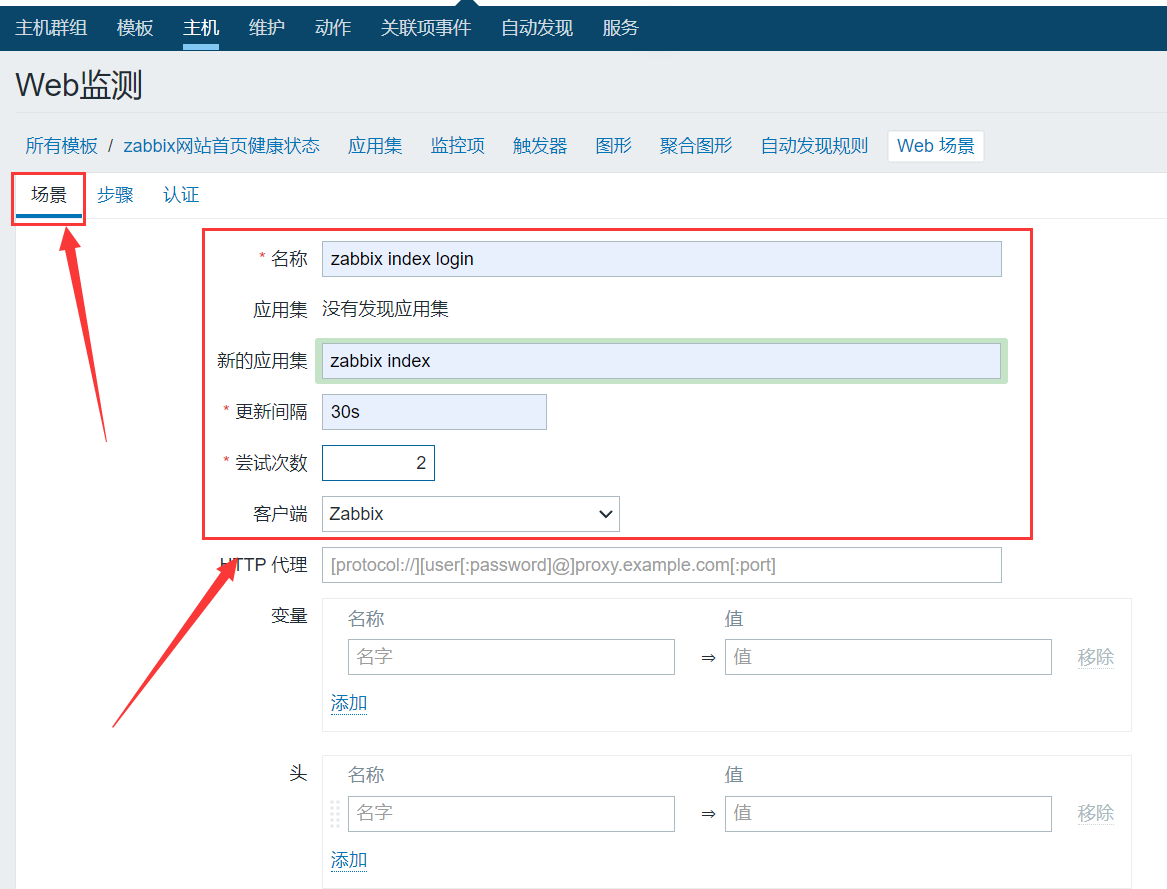Open the 动作 menu item
The image size is (1167, 889).
(333, 28)
